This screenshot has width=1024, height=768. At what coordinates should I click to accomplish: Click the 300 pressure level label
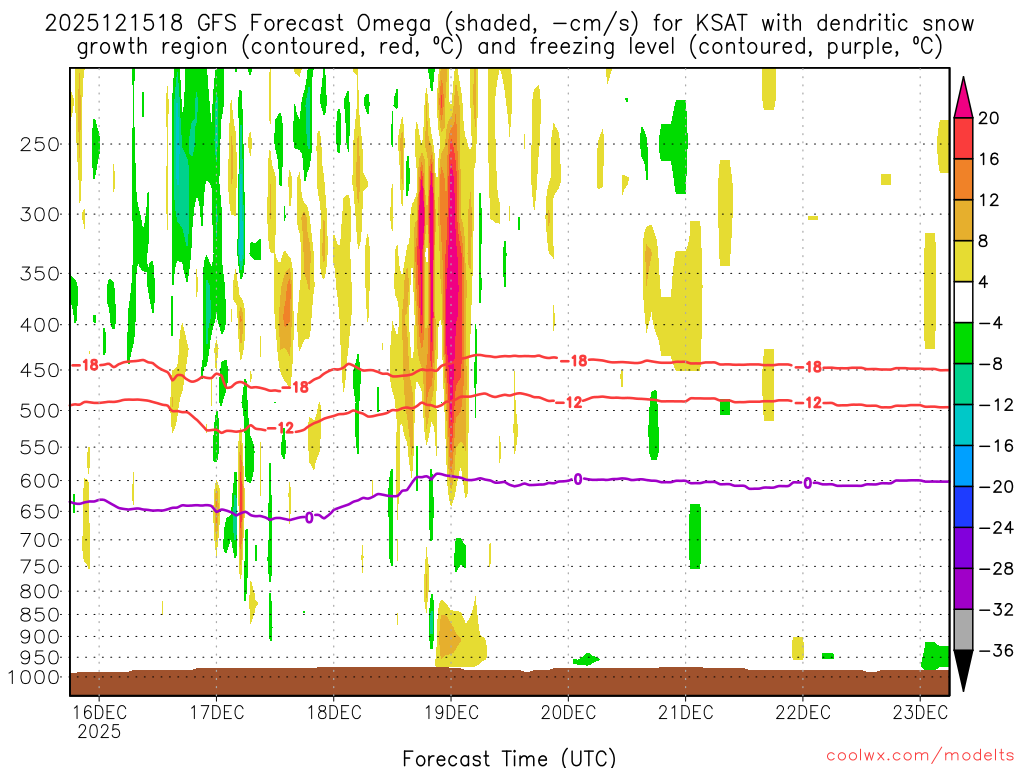(x=40, y=214)
